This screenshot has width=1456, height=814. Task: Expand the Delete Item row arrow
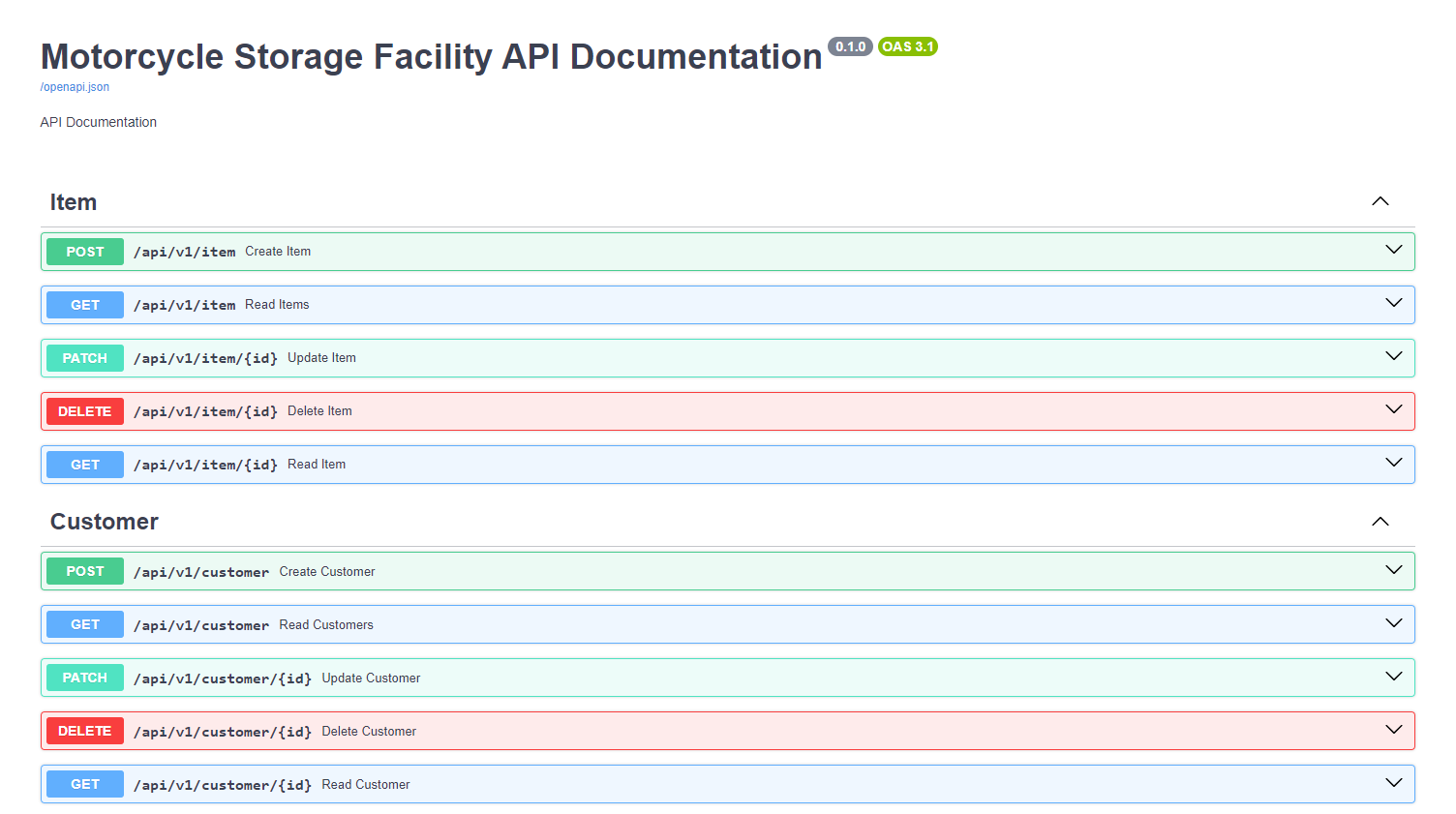pyautogui.click(x=1394, y=409)
